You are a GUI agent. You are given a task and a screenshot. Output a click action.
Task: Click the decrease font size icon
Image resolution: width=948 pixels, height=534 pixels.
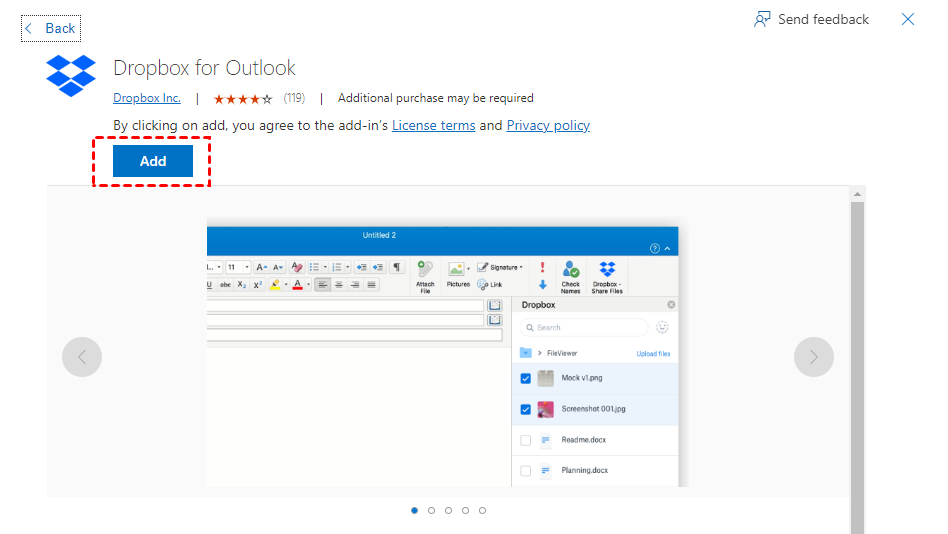click(278, 267)
